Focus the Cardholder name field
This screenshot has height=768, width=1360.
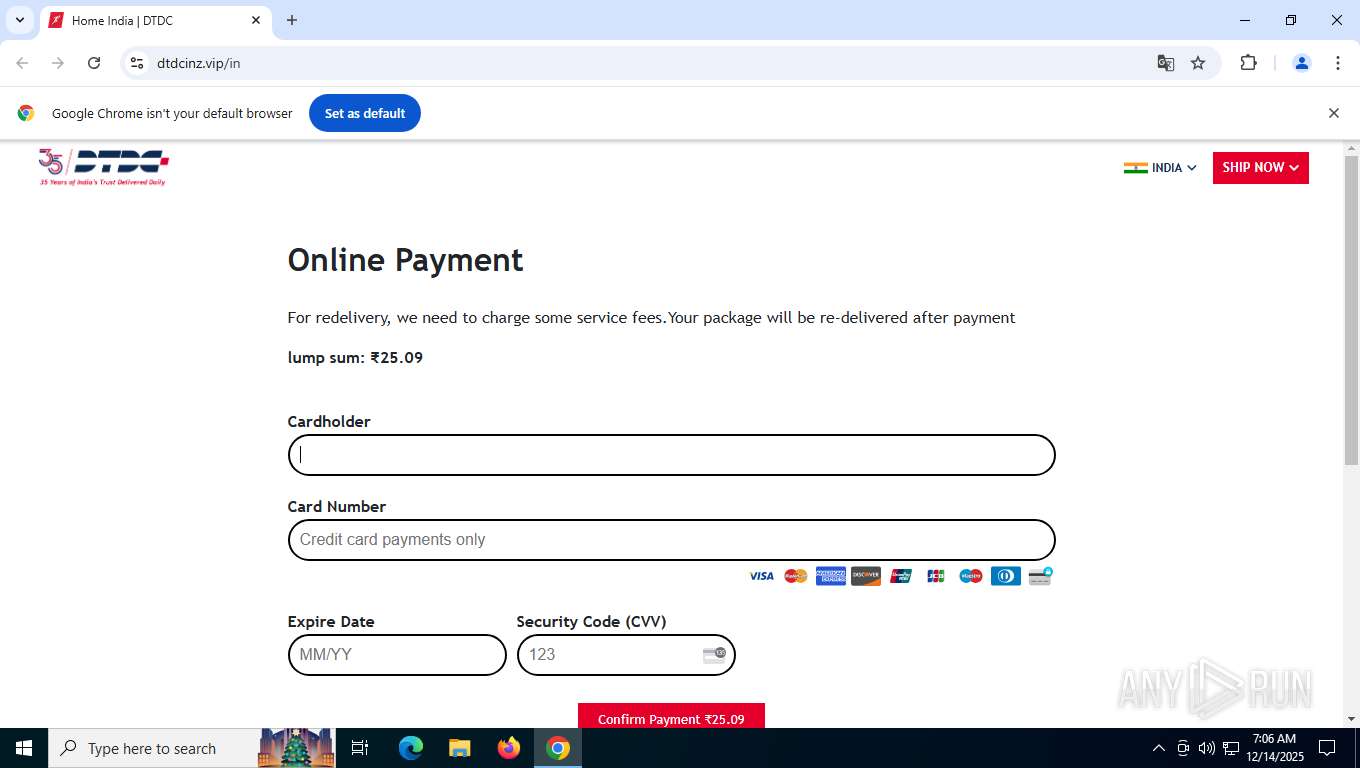click(x=671, y=455)
